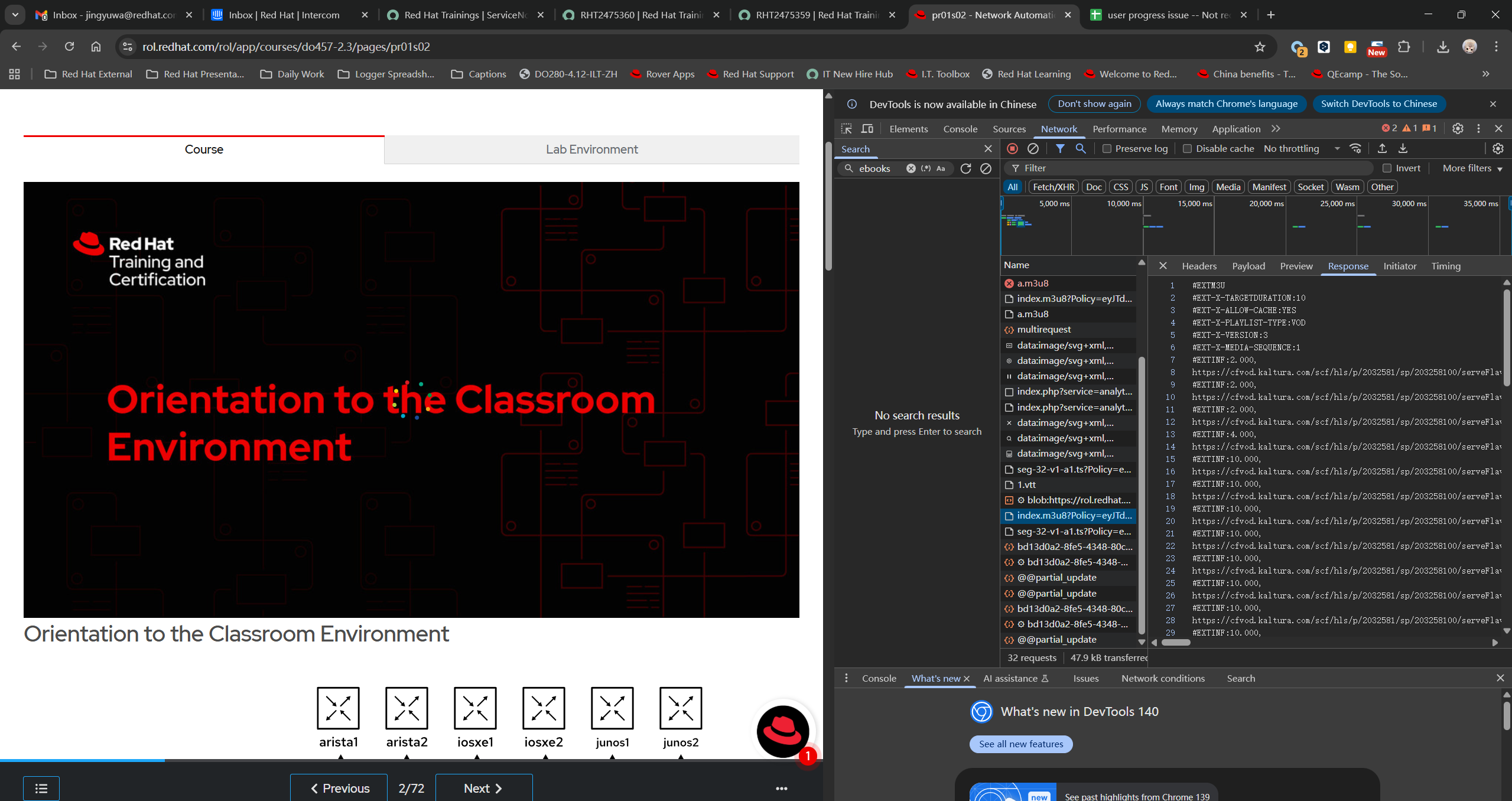Image resolution: width=1512 pixels, height=801 pixels.
Task: Clear the network log
Action: click(x=1033, y=149)
